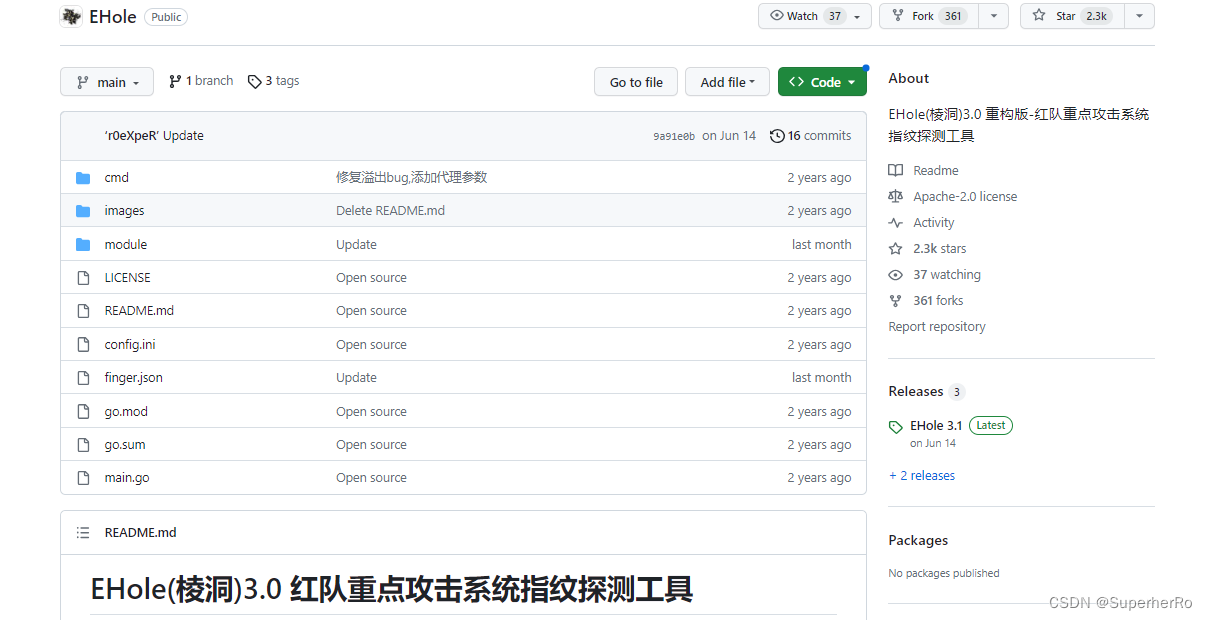The image size is (1207, 620).
Task: Open the cmd folder icon
Action: 84,177
